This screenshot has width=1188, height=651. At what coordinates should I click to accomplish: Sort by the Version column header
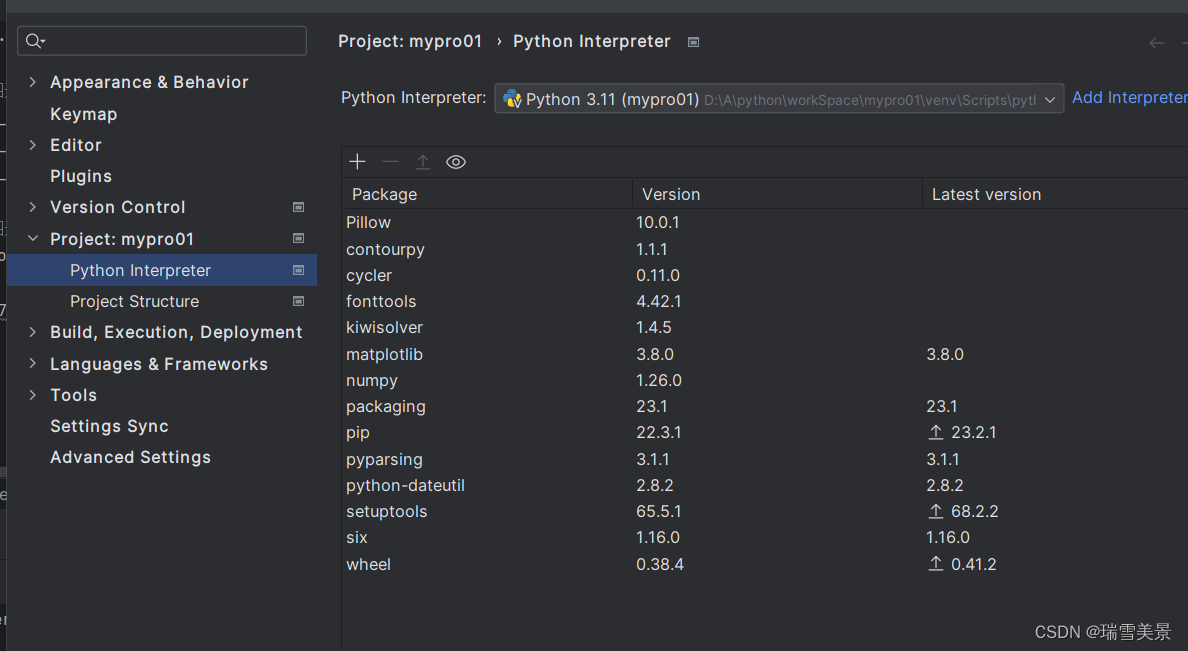[x=777, y=194]
